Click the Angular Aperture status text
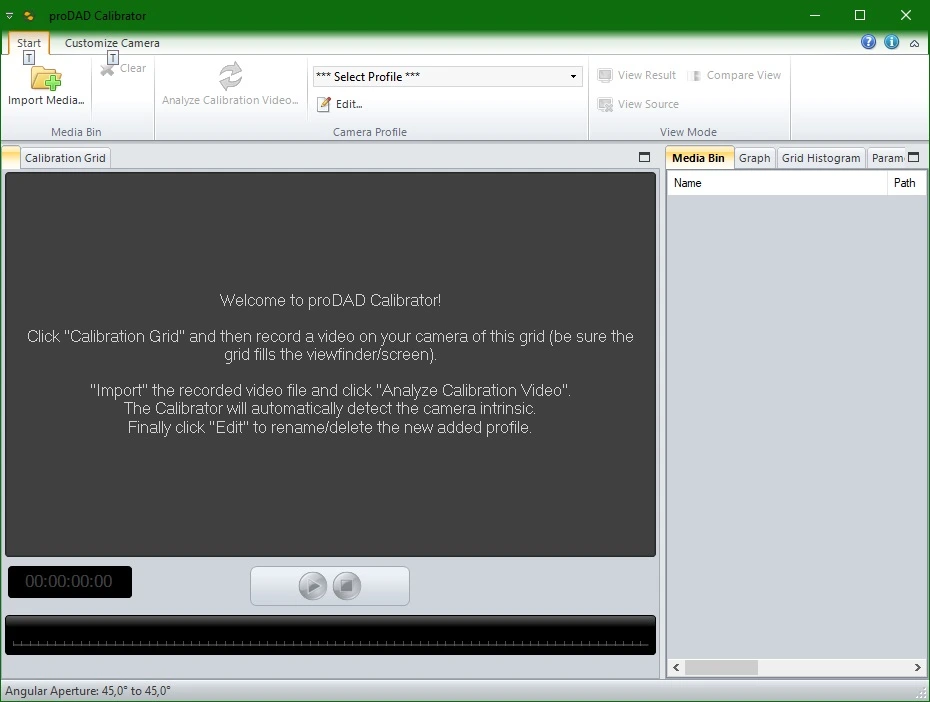This screenshot has width=930, height=702. tap(88, 691)
